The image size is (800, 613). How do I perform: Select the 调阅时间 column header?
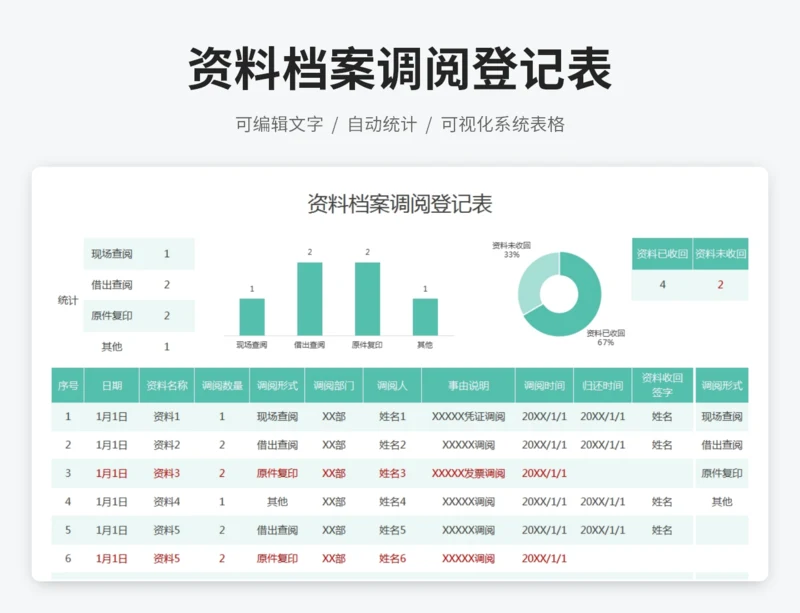tap(544, 385)
